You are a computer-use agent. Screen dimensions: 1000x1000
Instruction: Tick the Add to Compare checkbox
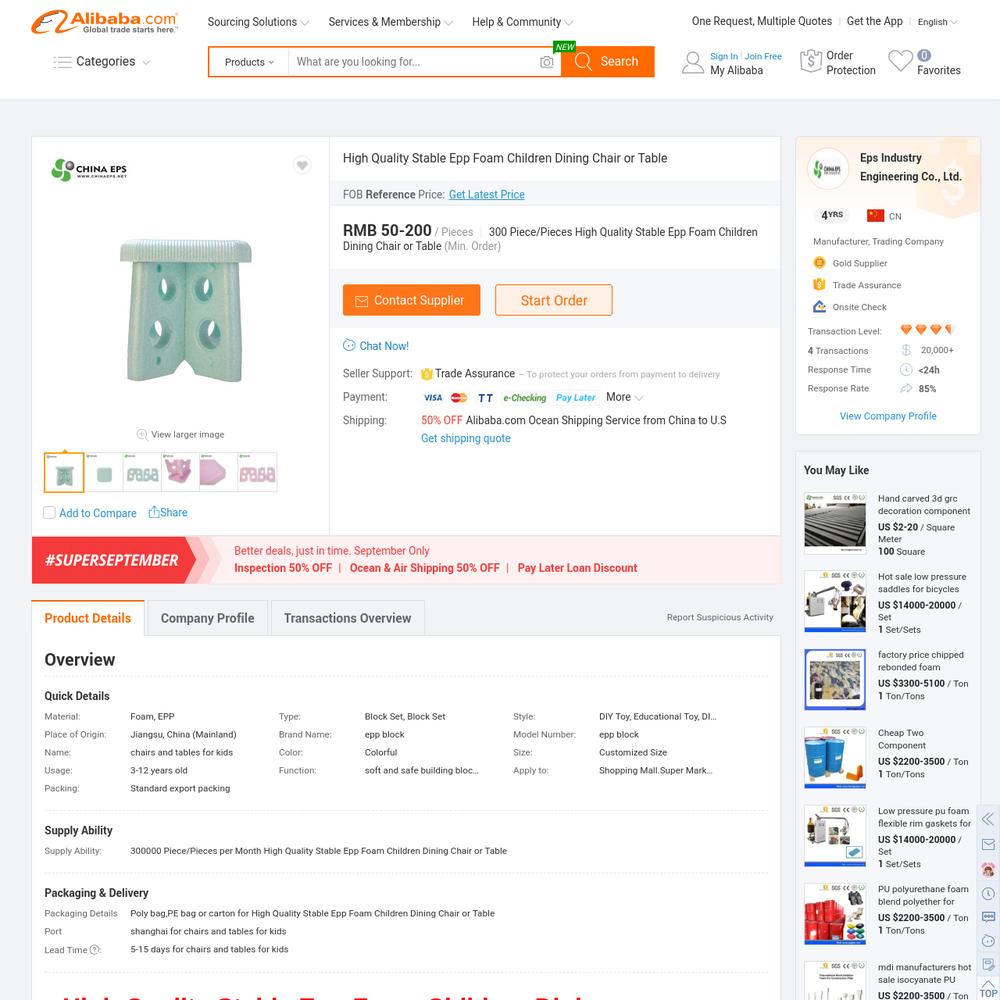coord(49,513)
